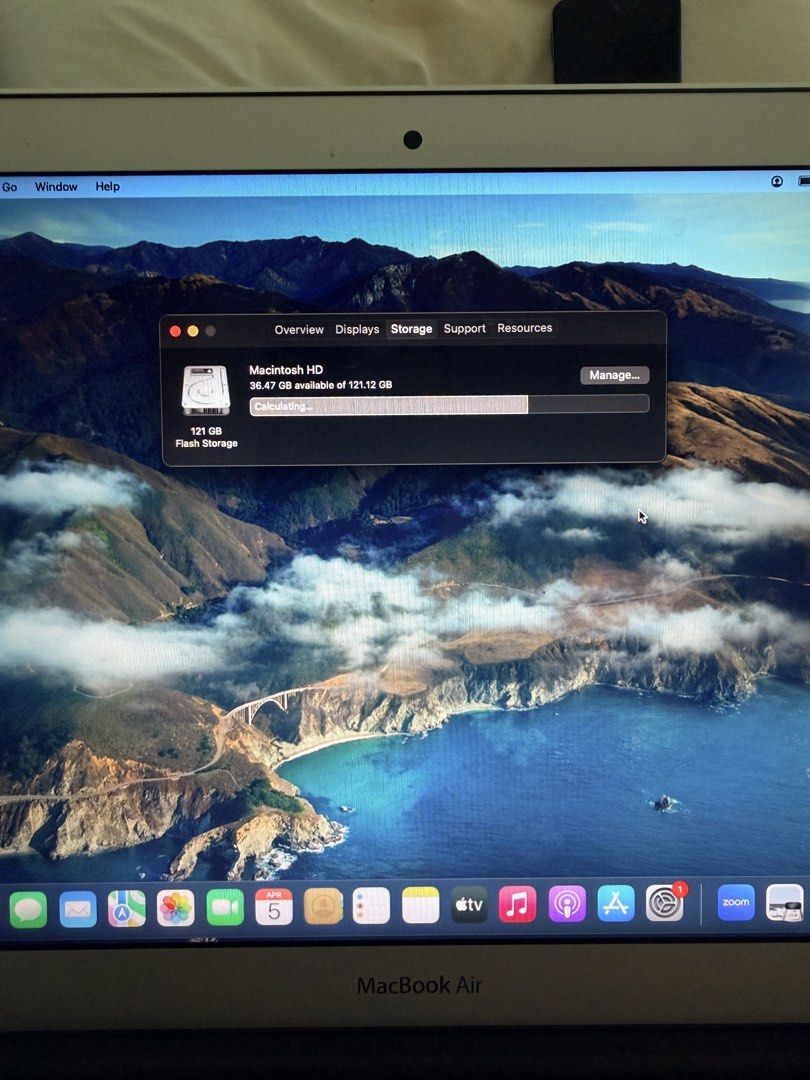Launch Podcasts from the Dock
This screenshot has height=1080, width=810.
click(567, 904)
